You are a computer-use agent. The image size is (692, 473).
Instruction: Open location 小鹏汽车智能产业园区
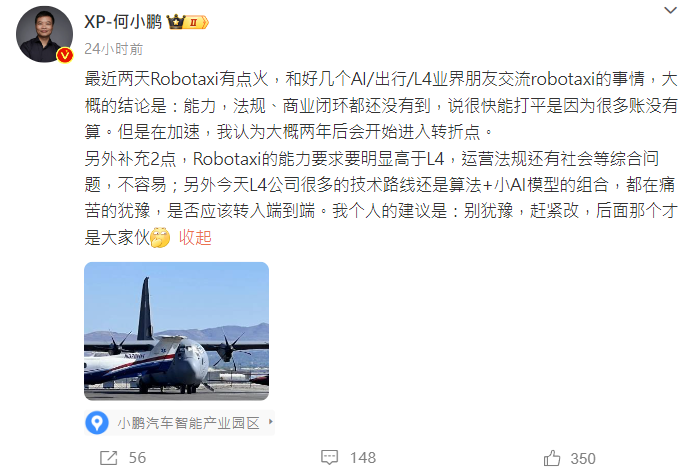pos(188,423)
